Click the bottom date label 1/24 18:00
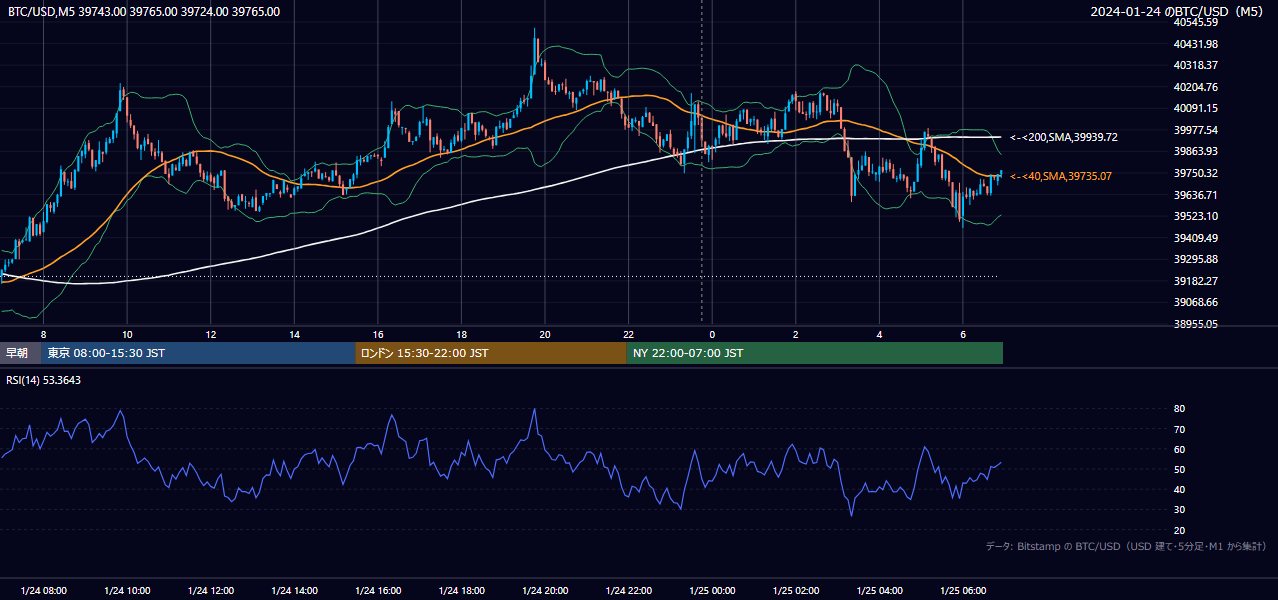 461,591
